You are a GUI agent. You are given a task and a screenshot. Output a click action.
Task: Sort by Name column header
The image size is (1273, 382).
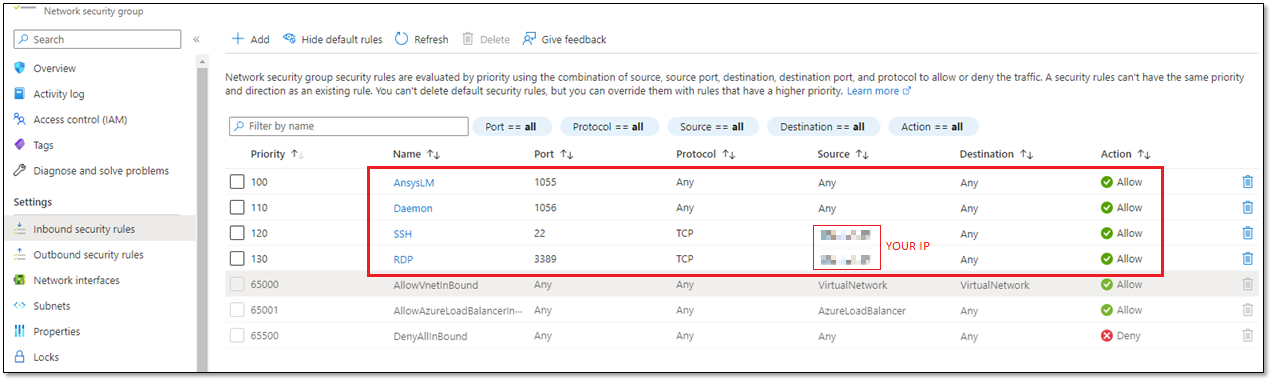tap(417, 154)
